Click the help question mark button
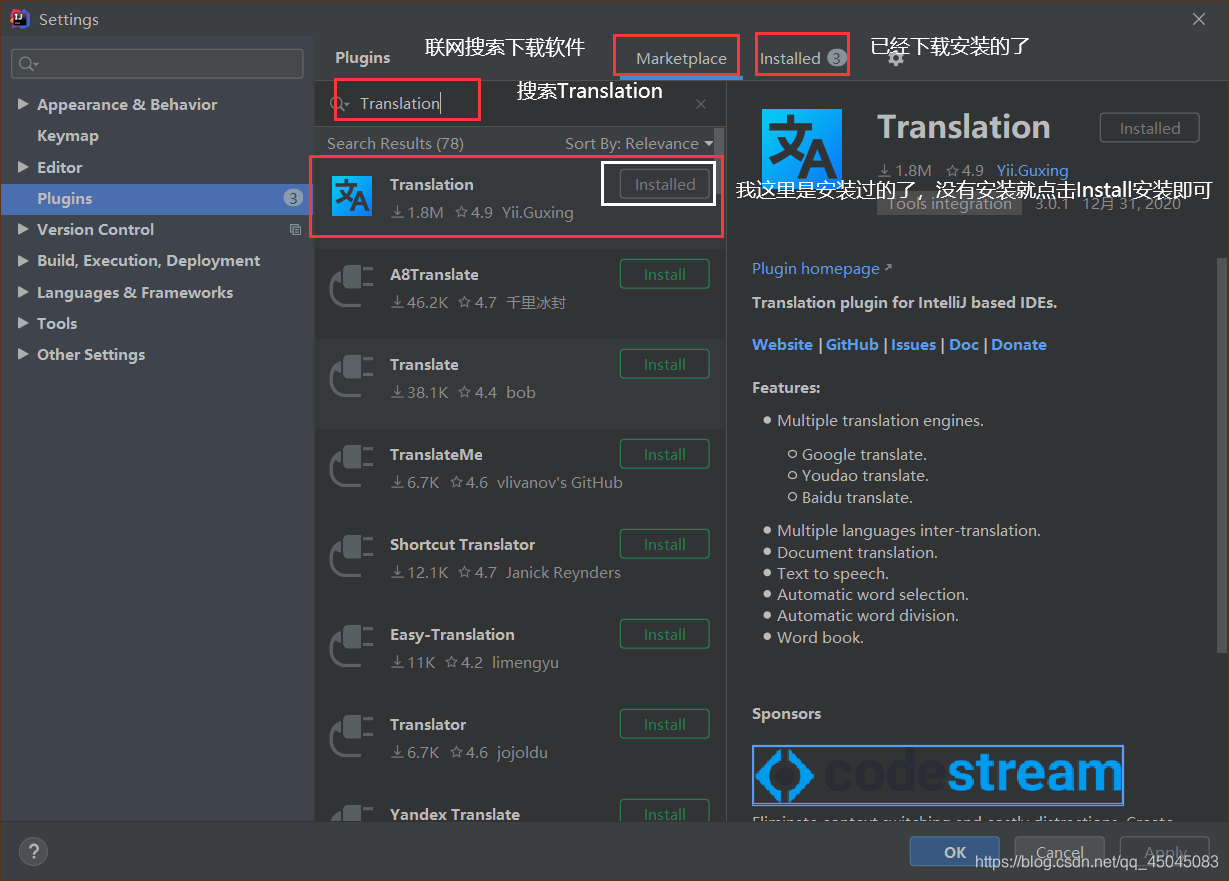 coord(33,852)
